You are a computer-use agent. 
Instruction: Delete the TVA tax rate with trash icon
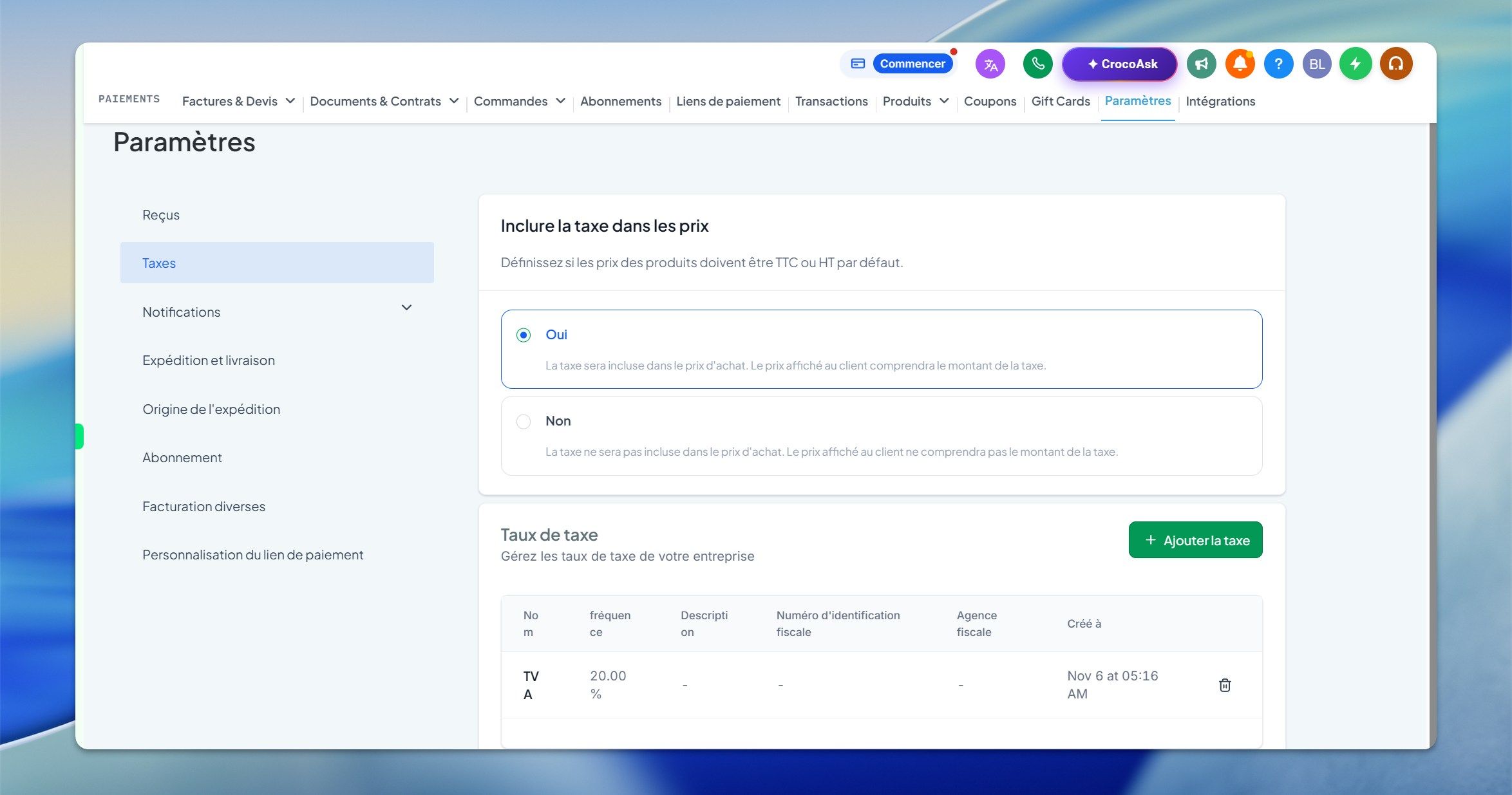(x=1225, y=685)
